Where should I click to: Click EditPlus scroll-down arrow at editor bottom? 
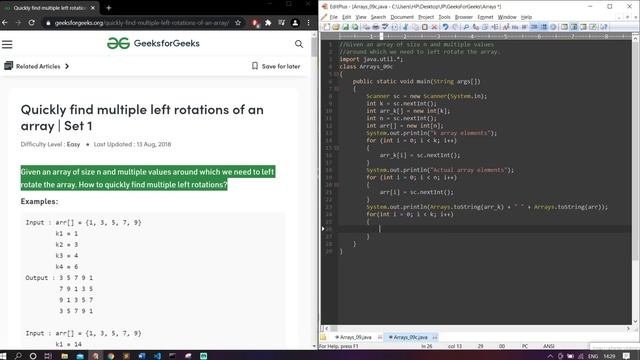pyautogui.click(x=635, y=322)
